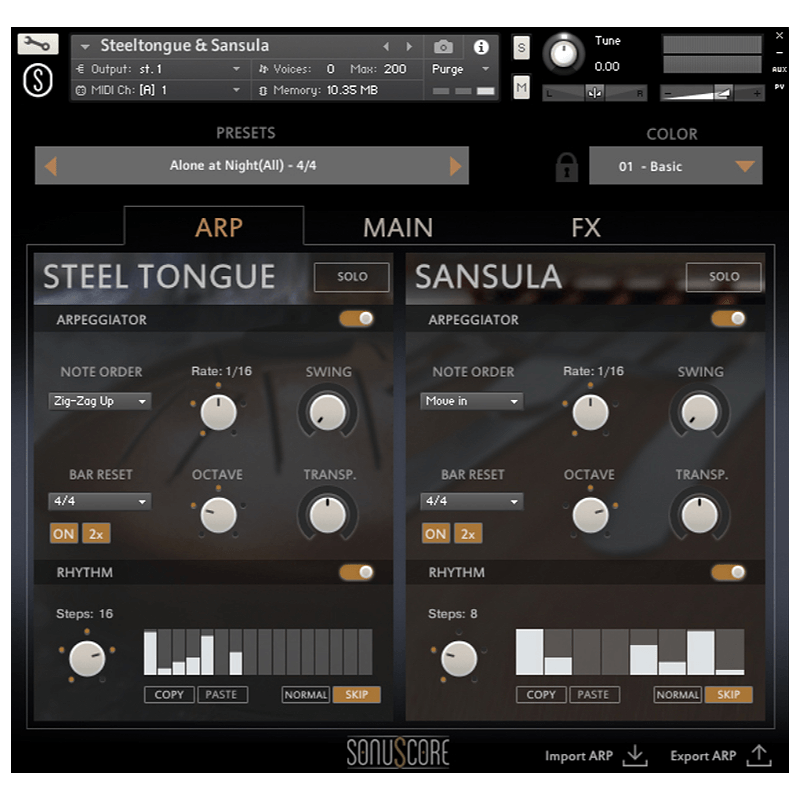Click the Steel Tongue Rate knob

click(218, 412)
